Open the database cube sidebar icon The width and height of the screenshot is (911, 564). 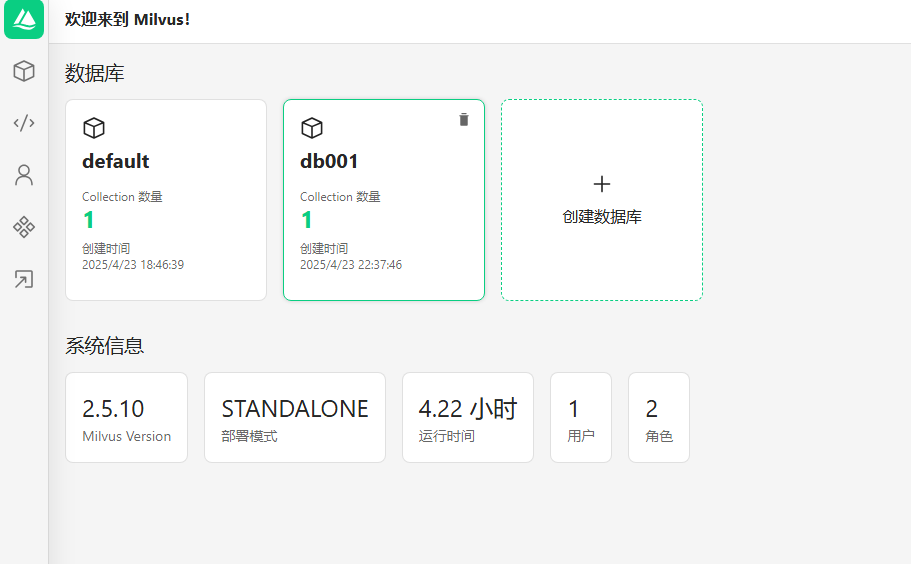point(24,71)
